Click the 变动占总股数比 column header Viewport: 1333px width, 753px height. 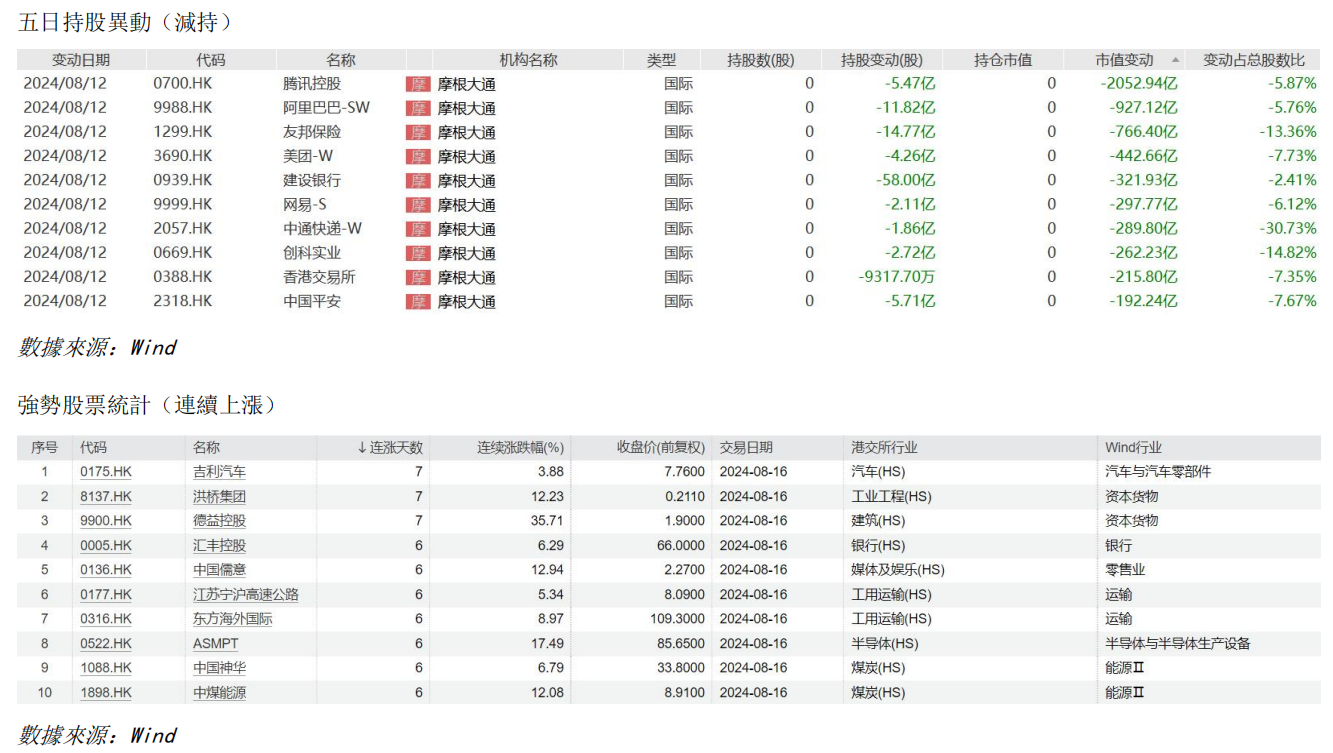click(1253, 60)
